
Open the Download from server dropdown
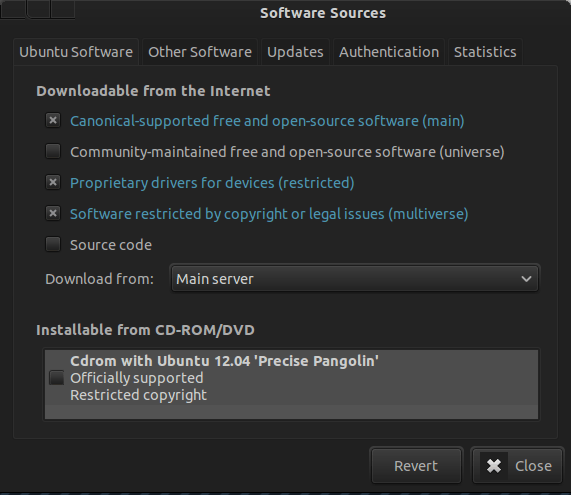point(354,279)
